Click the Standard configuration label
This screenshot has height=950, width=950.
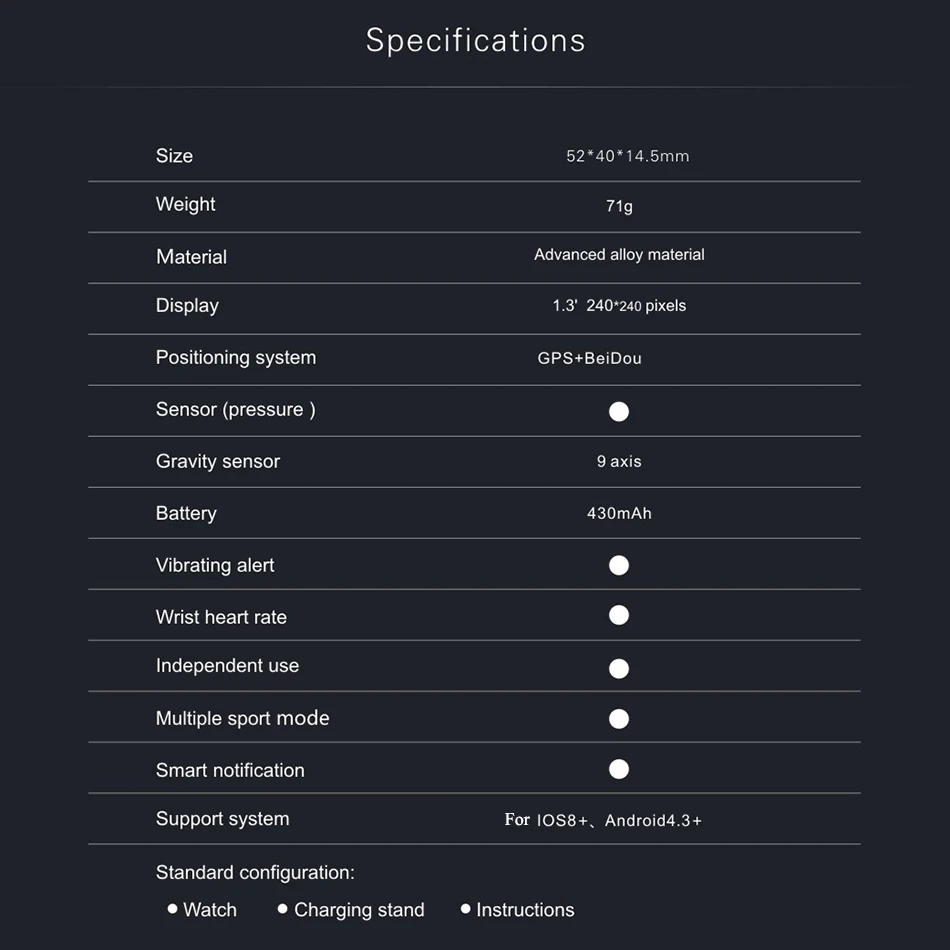255,872
